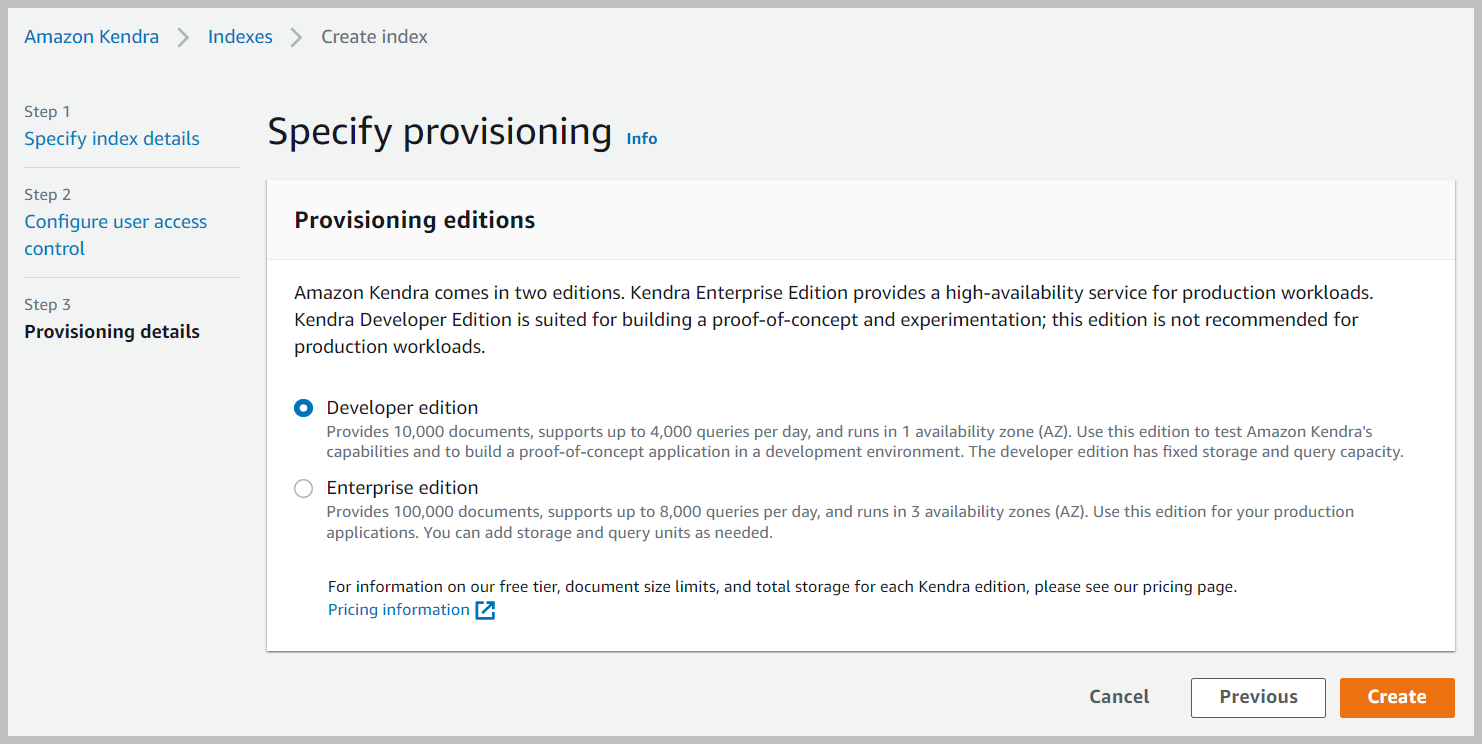Navigate to Indexes via breadcrumb
This screenshot has height=744, width=1482.
click(240, 36)
